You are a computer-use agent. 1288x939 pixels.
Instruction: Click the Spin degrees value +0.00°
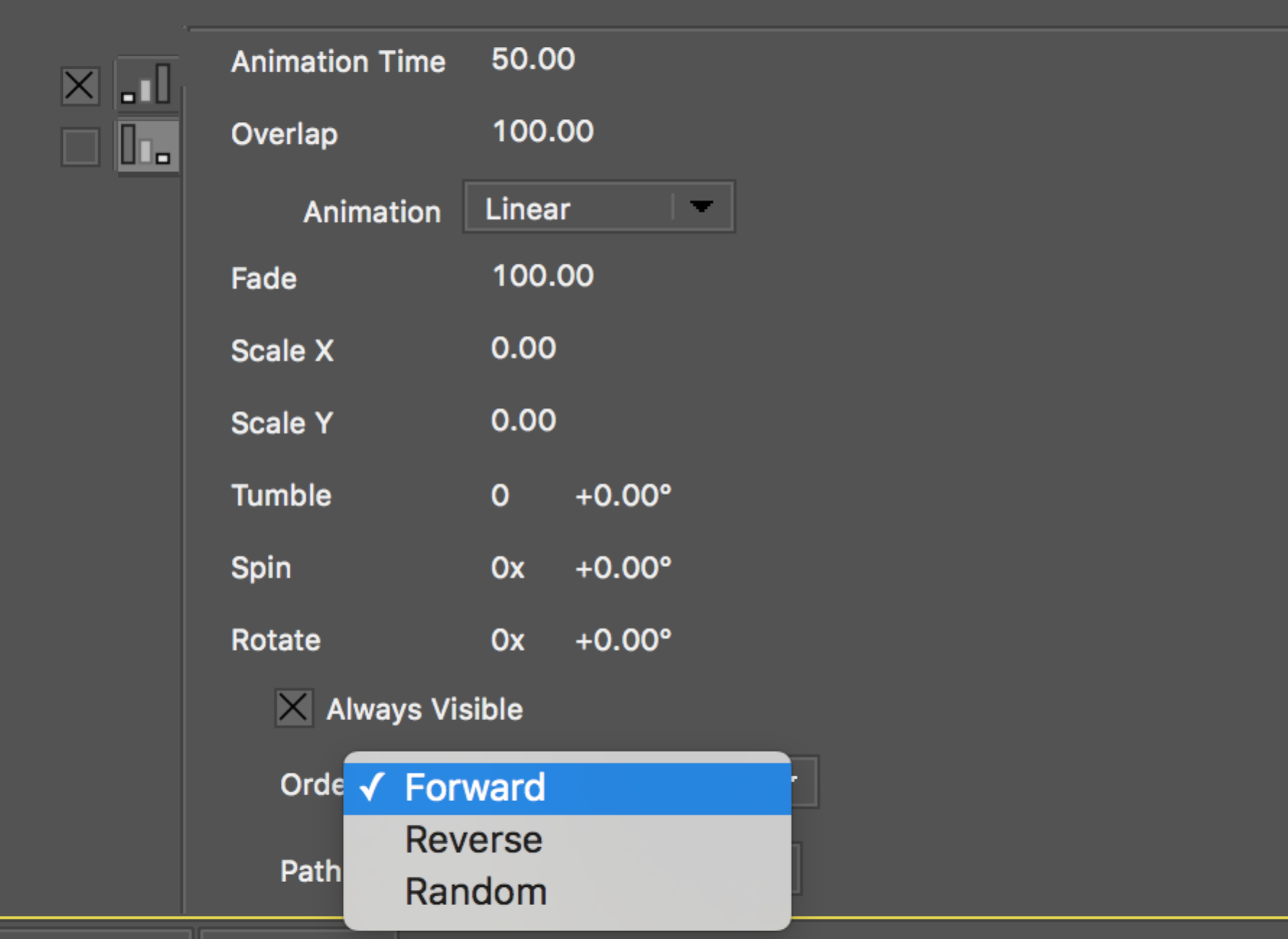coord(623,568)
